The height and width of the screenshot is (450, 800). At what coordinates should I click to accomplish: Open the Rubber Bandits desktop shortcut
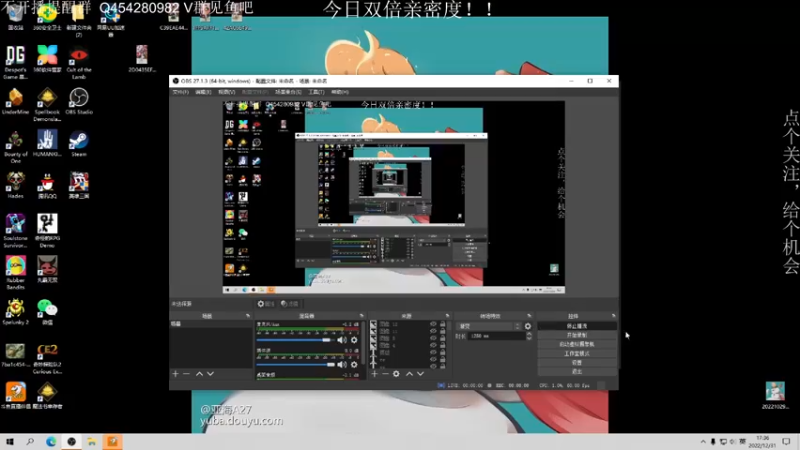click(15, 273)
